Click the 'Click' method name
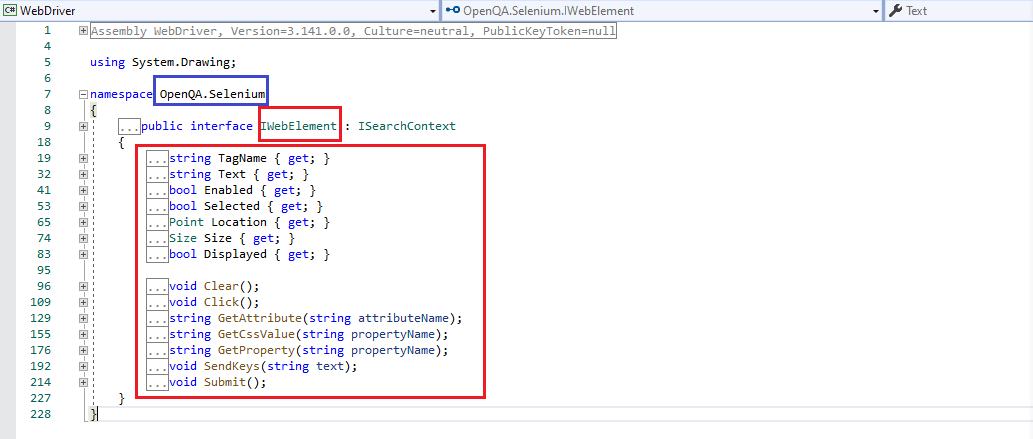Image resolution: width=1033 pixels, height=439 pixels. (x=221, y=302)
